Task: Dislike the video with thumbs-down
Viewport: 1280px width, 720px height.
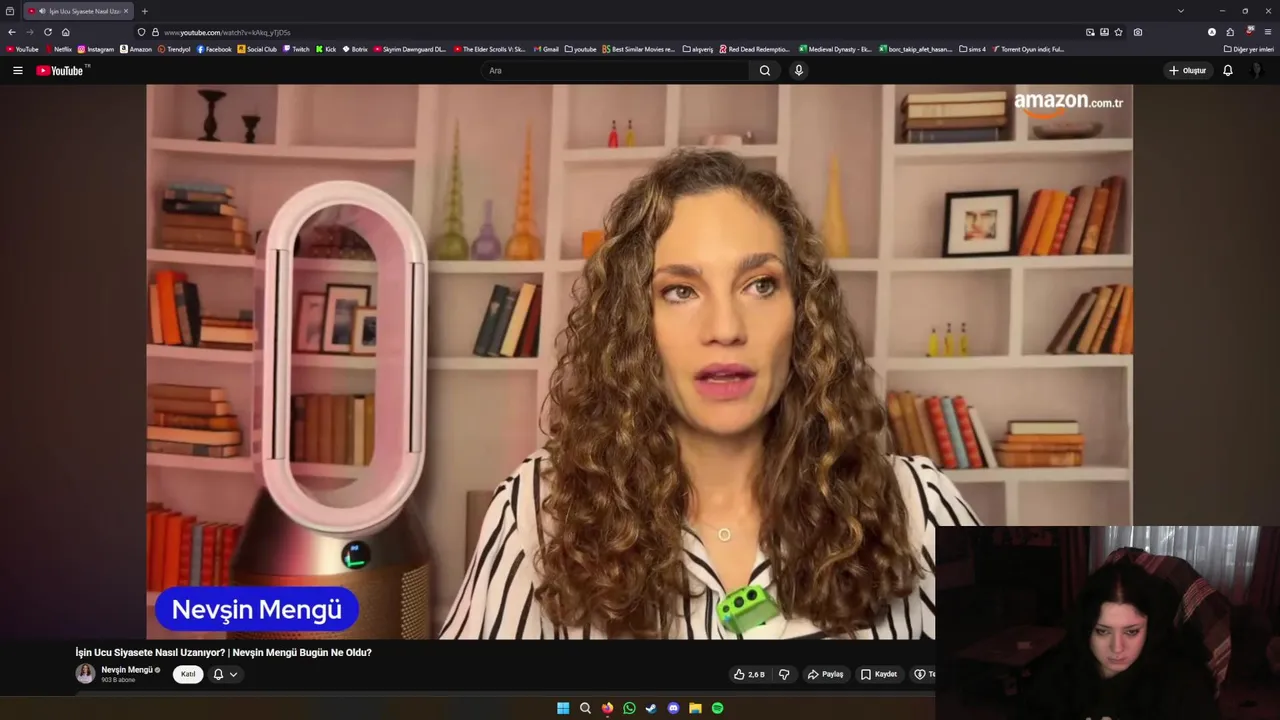Action: click(x=784, y=674)
